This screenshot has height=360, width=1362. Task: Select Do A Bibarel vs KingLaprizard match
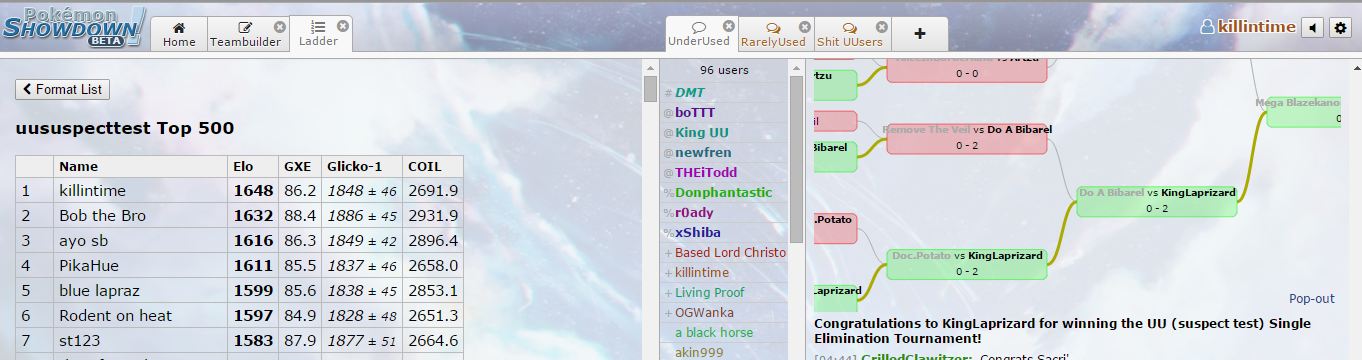1157,200
